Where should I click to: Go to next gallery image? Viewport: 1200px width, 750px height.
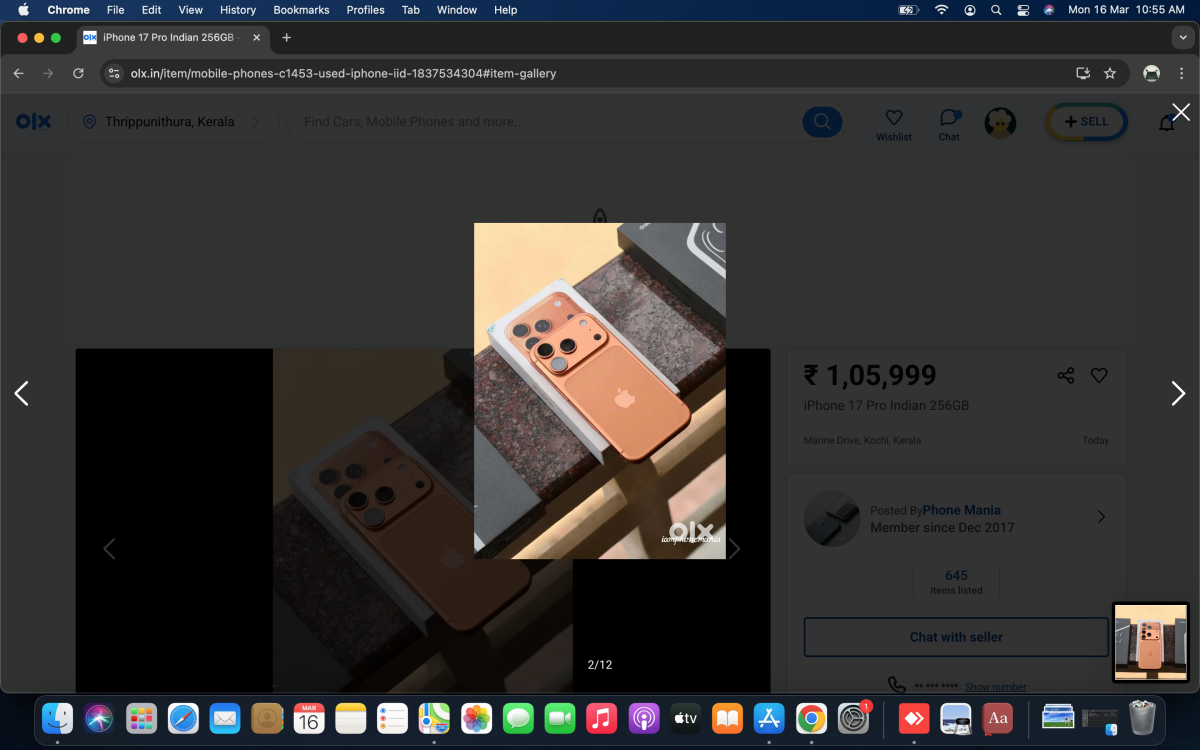[1178, 394]
